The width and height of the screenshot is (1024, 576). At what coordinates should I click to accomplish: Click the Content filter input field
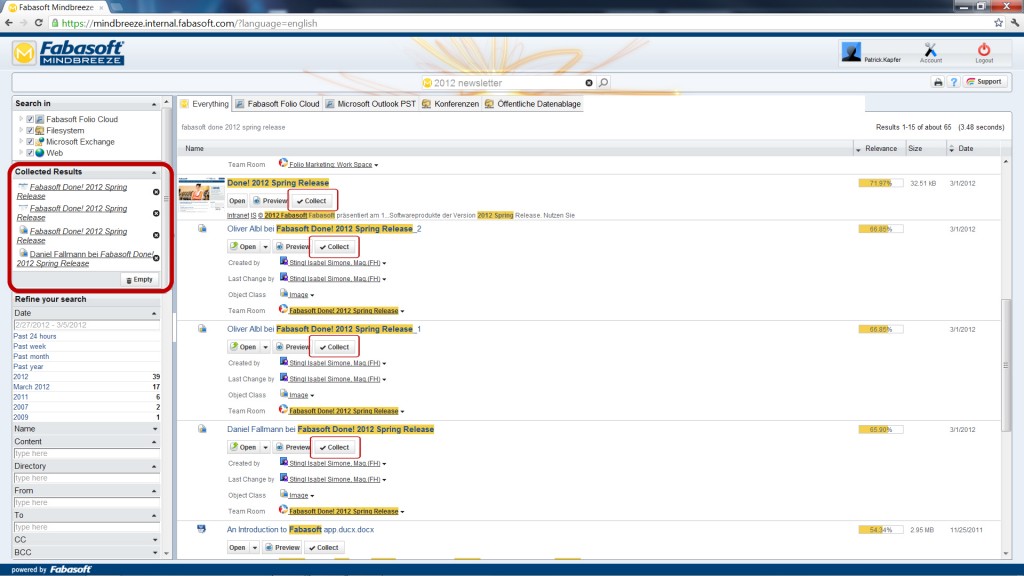86,453
